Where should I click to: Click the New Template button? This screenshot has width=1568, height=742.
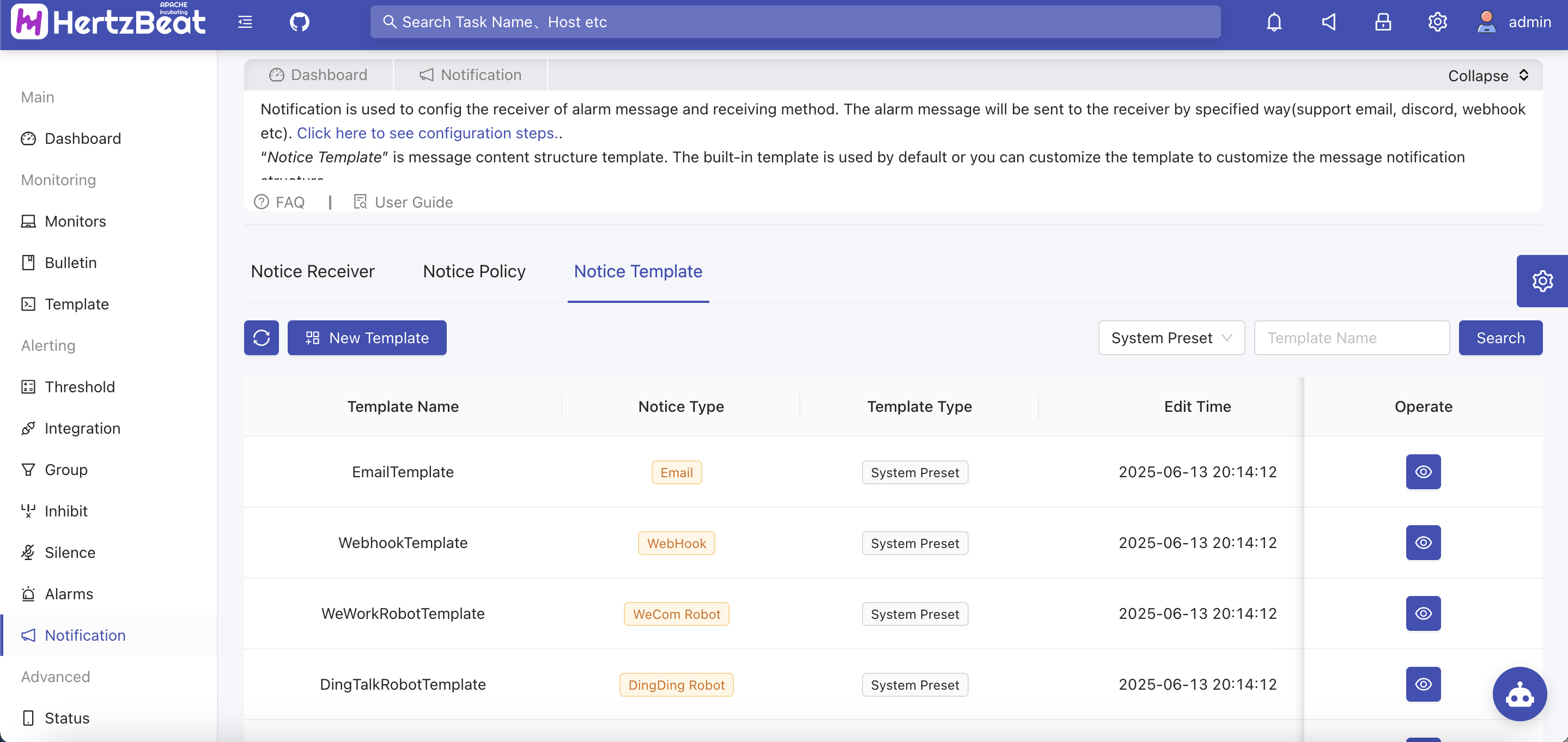click(367, 338)
